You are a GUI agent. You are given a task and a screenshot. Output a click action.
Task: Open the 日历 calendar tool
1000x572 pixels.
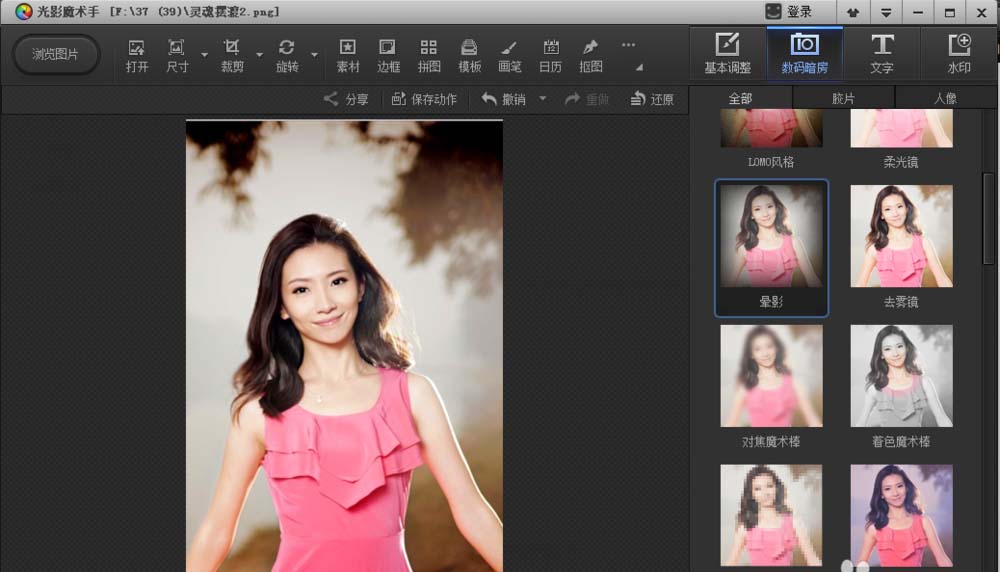coord(550,55)
